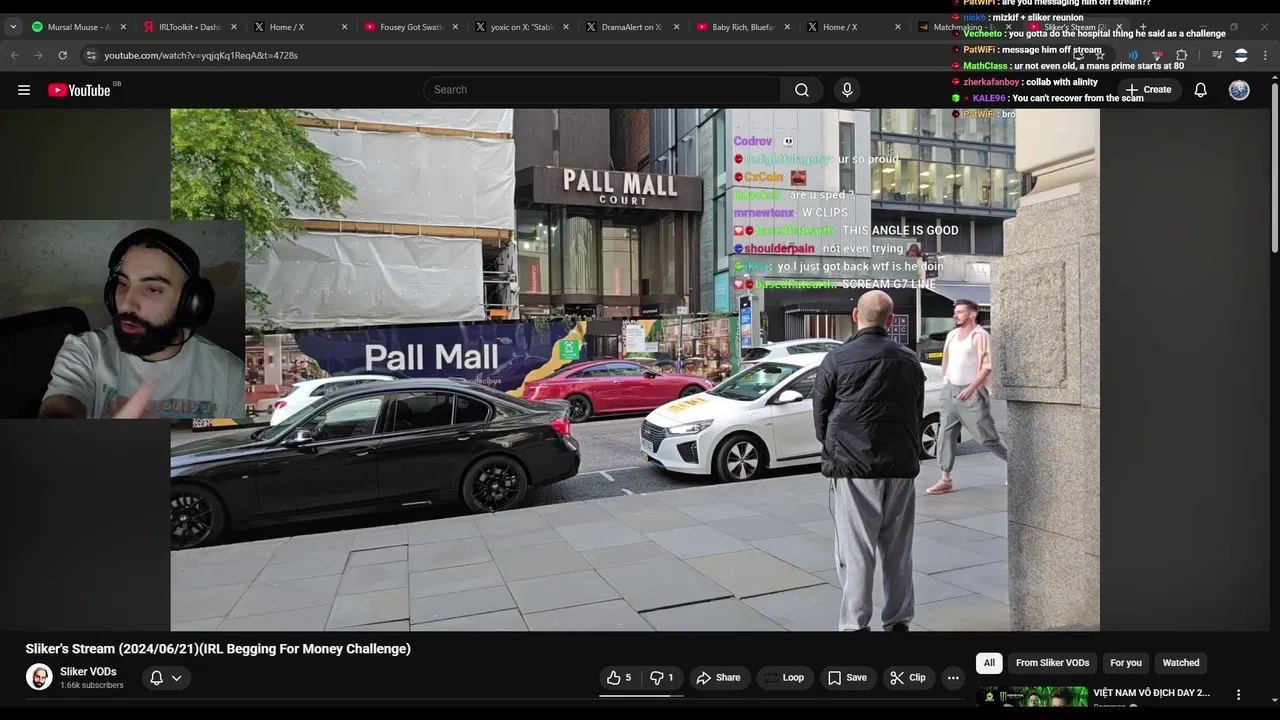Create a Clip with the scissors button
The width and height of the screenshot is (1280, 720).
[x=907, y=678]
